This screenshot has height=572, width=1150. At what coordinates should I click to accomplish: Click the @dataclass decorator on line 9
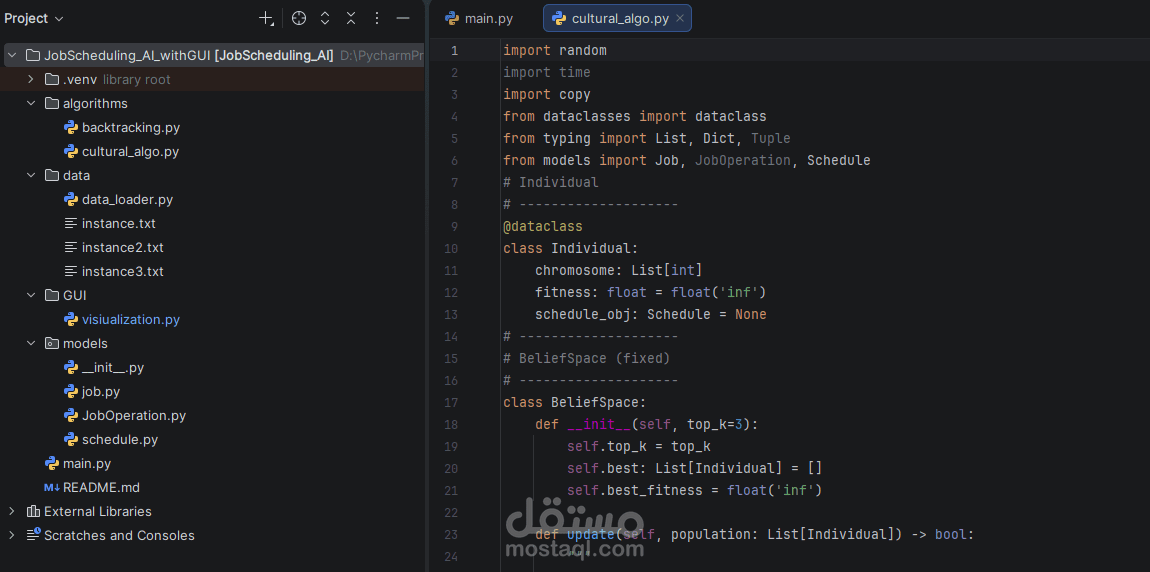tap(543, 227)
